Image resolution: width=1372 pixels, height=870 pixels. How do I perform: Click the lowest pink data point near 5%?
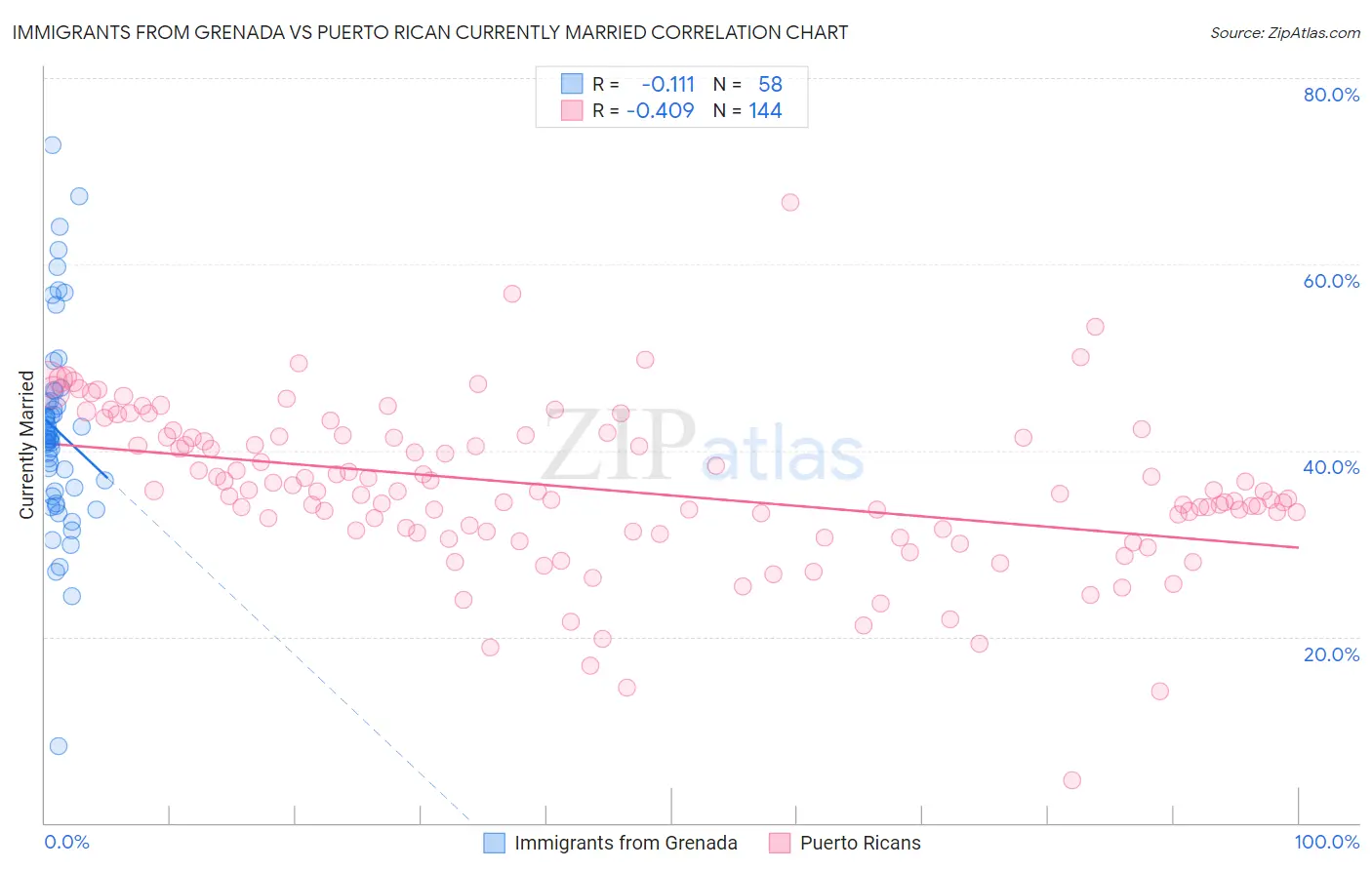click(x=1072, y=780)
